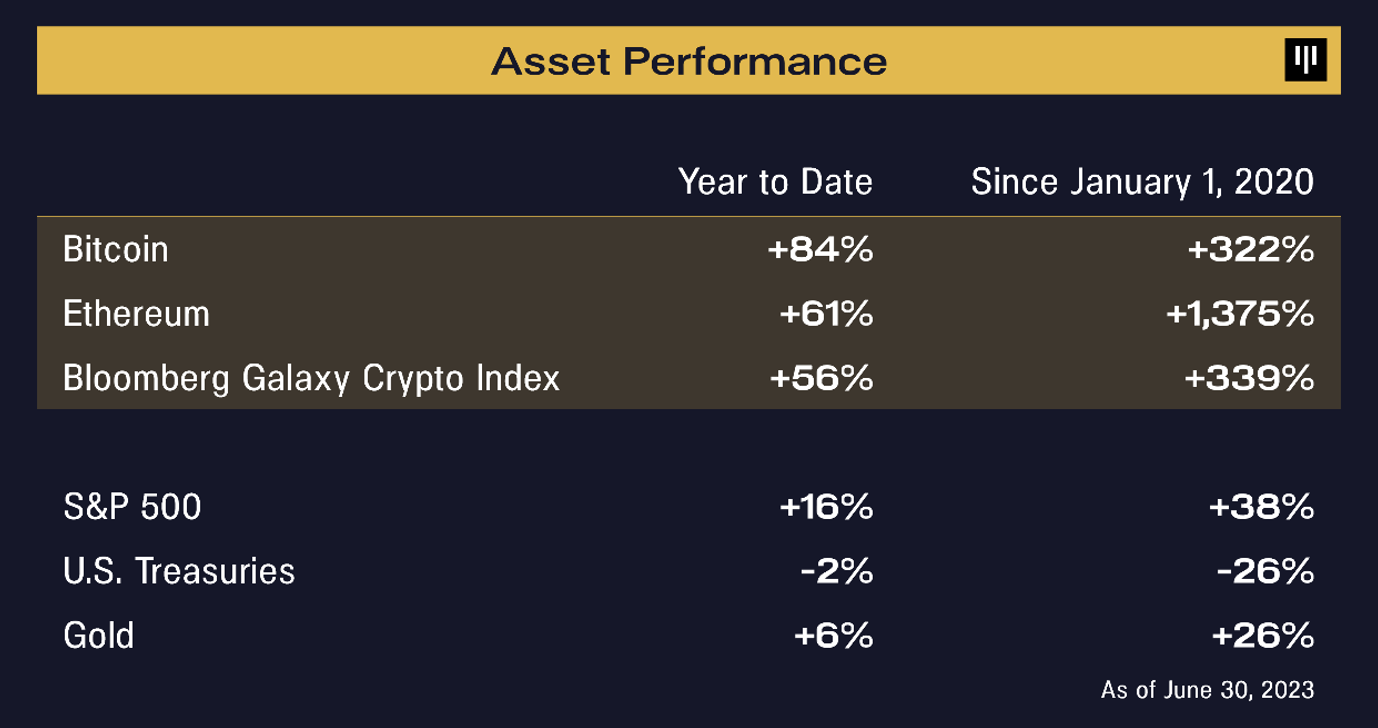Viewport: 1378px width, 728px height.
Task: Click Bitcoin's +322% value
Action: click(x=1250, y=249)
